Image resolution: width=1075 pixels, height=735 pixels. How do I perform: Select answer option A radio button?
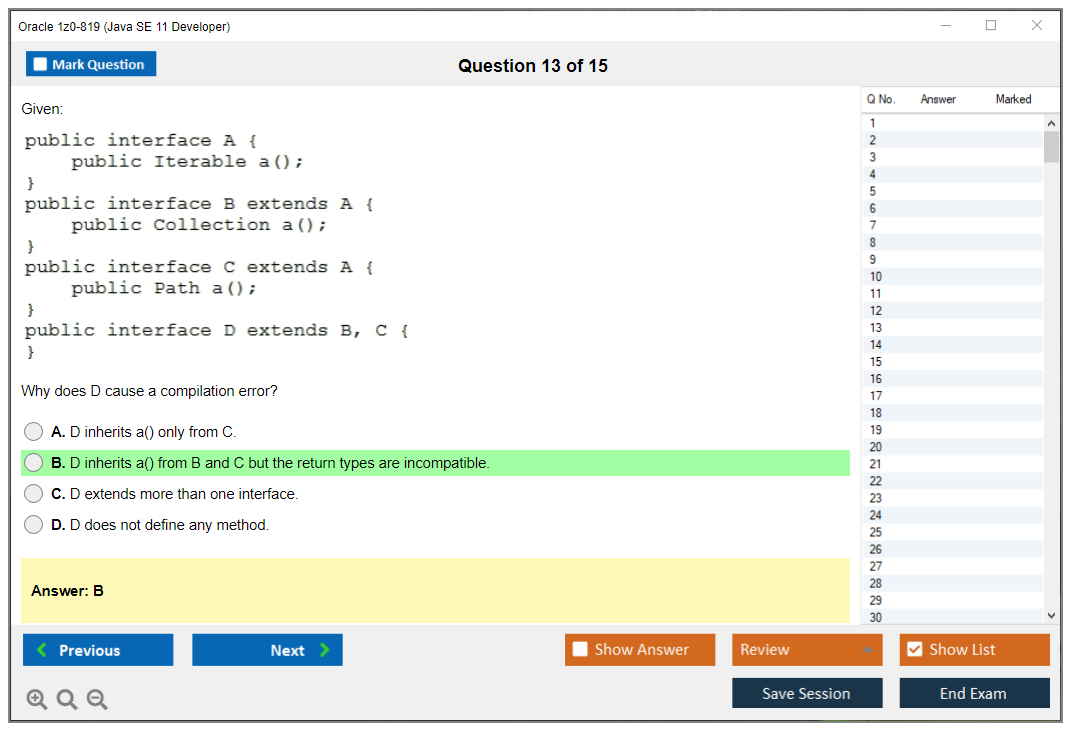[34, 432]
